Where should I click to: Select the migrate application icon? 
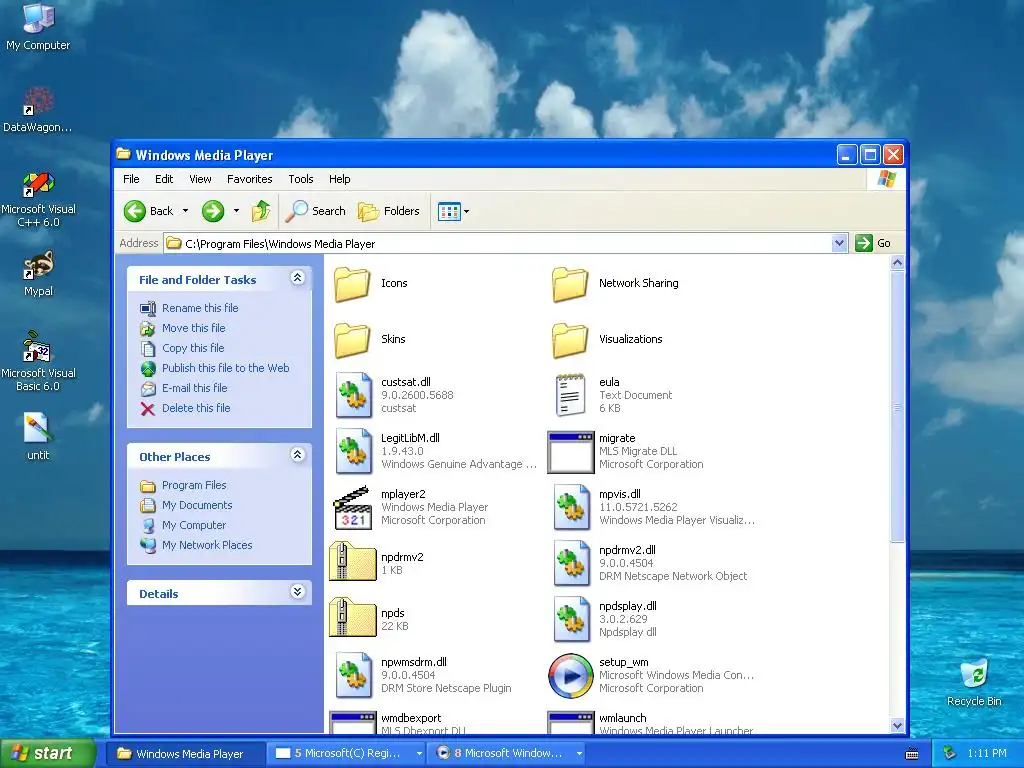(571, 451)
